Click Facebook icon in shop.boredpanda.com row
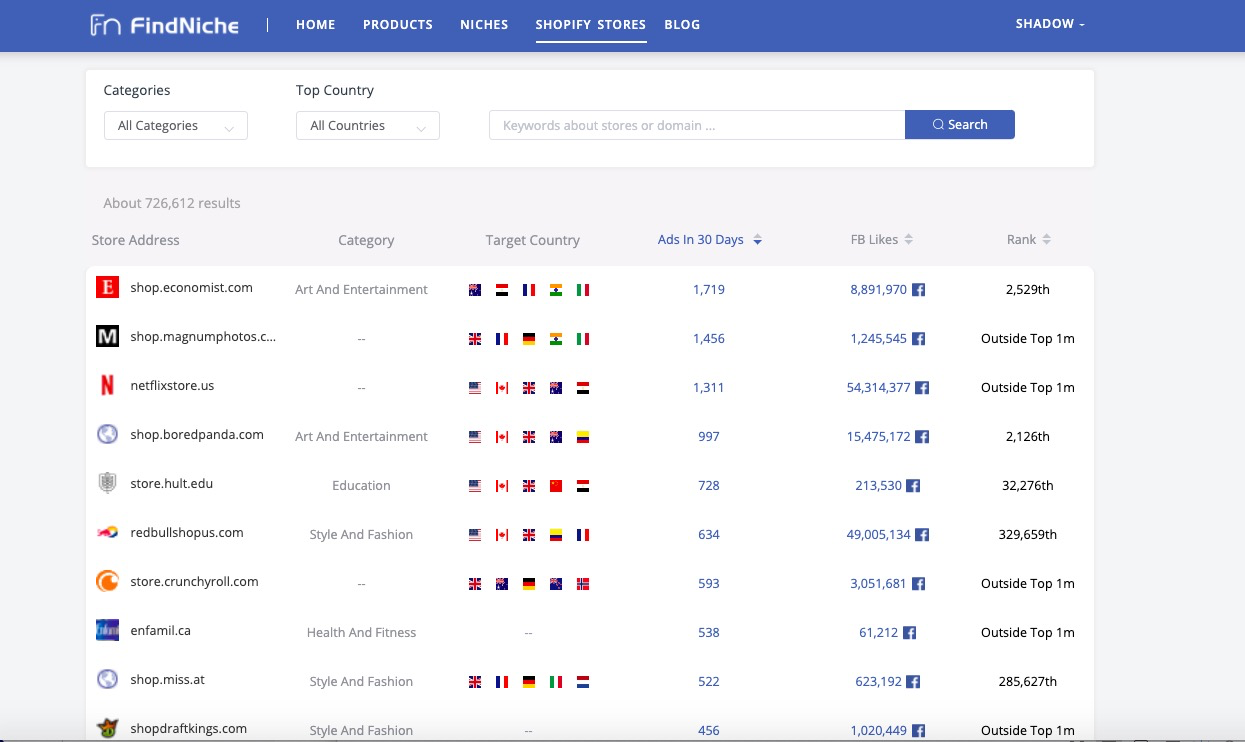 coord(923,437)
